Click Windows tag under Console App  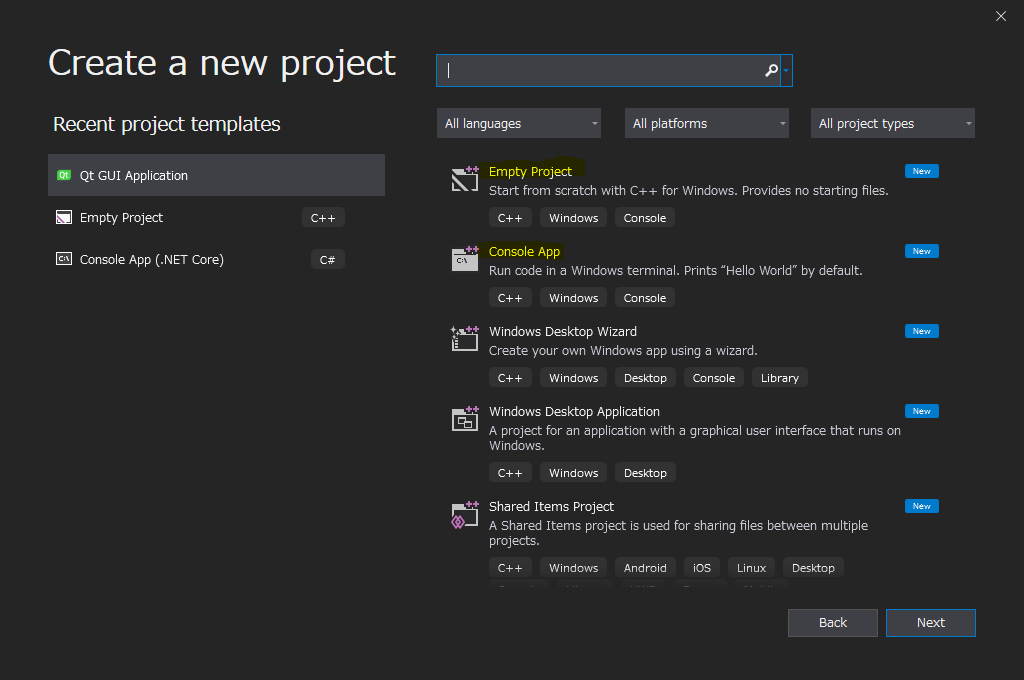pyautogui.click(x=573, y=298)
